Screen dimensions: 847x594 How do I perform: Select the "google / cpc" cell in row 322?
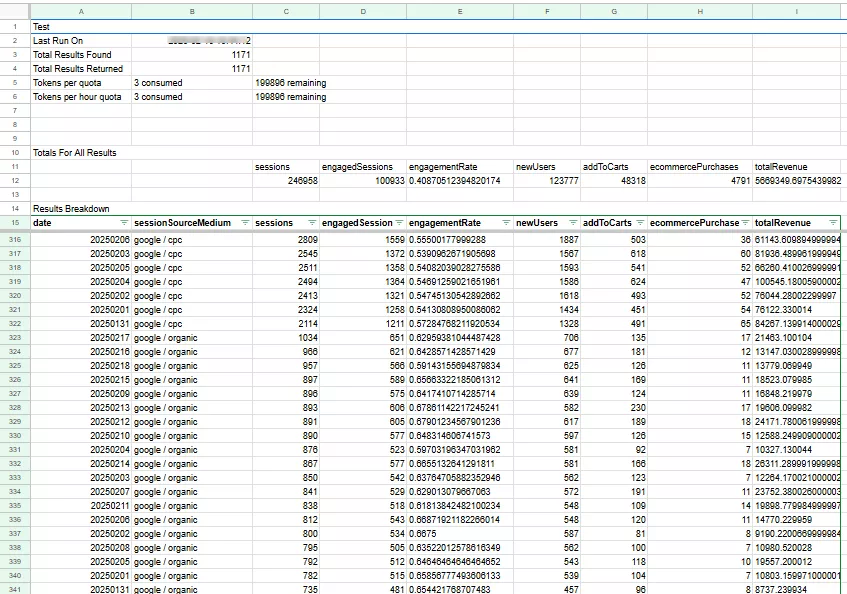[x=192, y=323]
